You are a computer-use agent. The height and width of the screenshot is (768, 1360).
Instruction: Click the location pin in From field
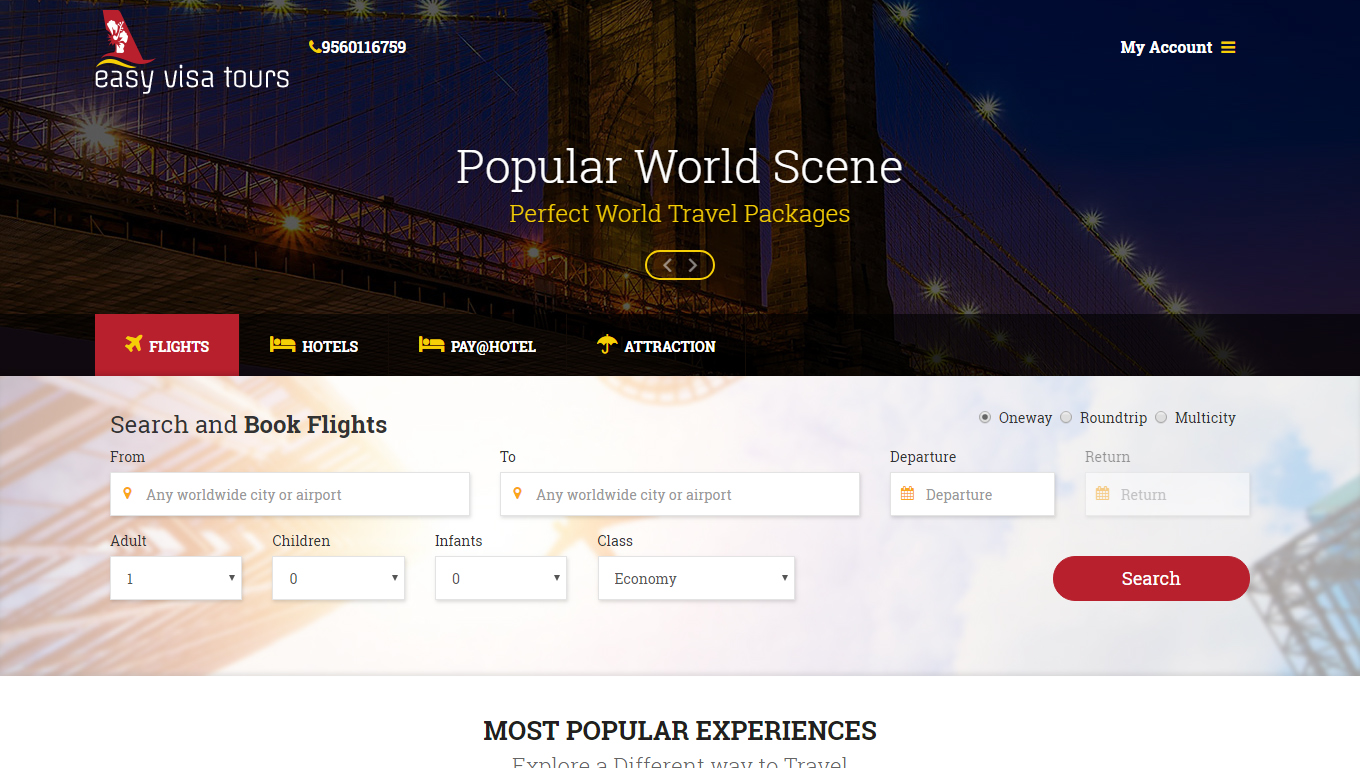(x=127, y=493)
